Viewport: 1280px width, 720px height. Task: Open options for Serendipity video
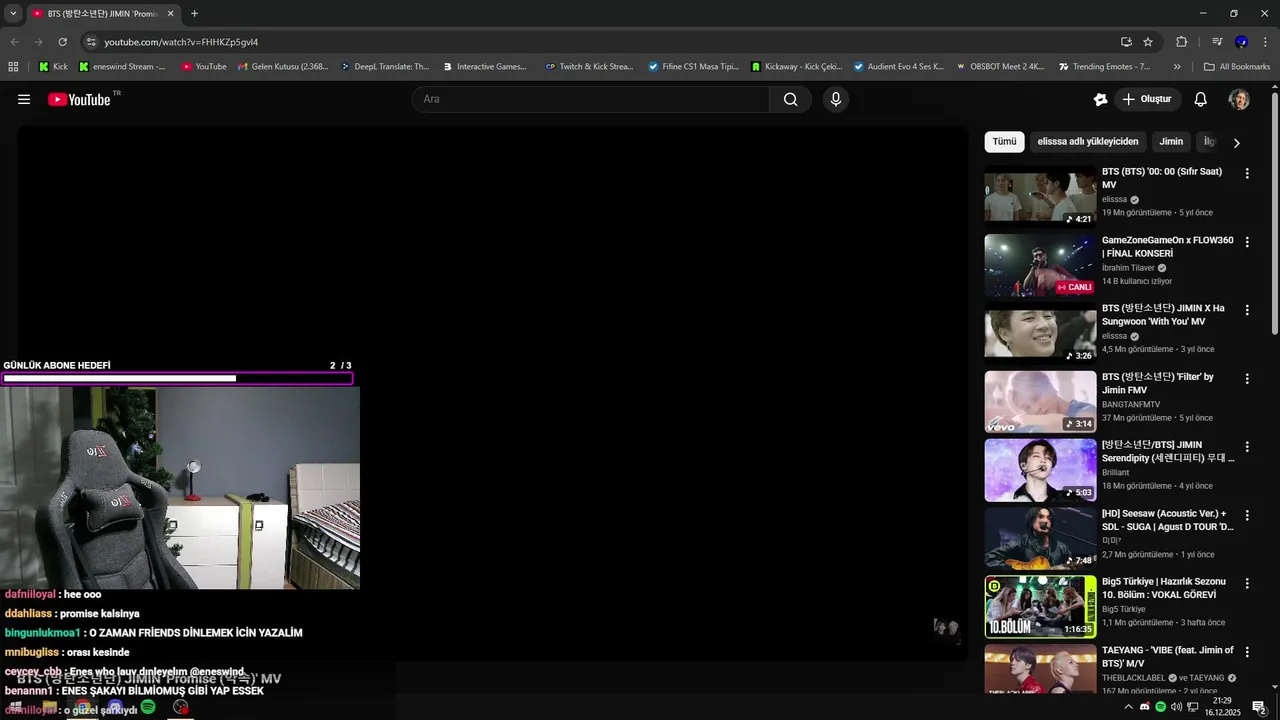click(1247, 447)
